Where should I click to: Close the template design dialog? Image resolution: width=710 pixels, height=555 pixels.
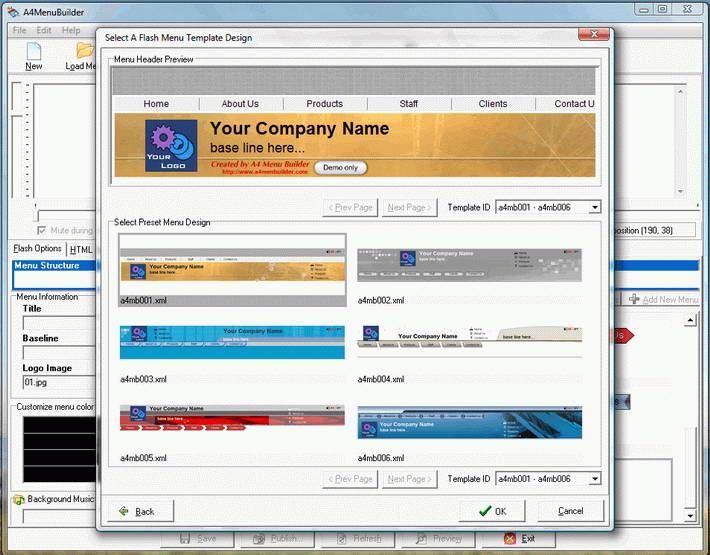click(594, 34)
